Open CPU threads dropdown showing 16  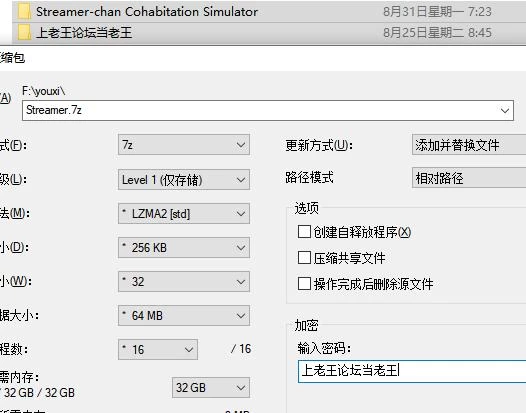point(158,350)
